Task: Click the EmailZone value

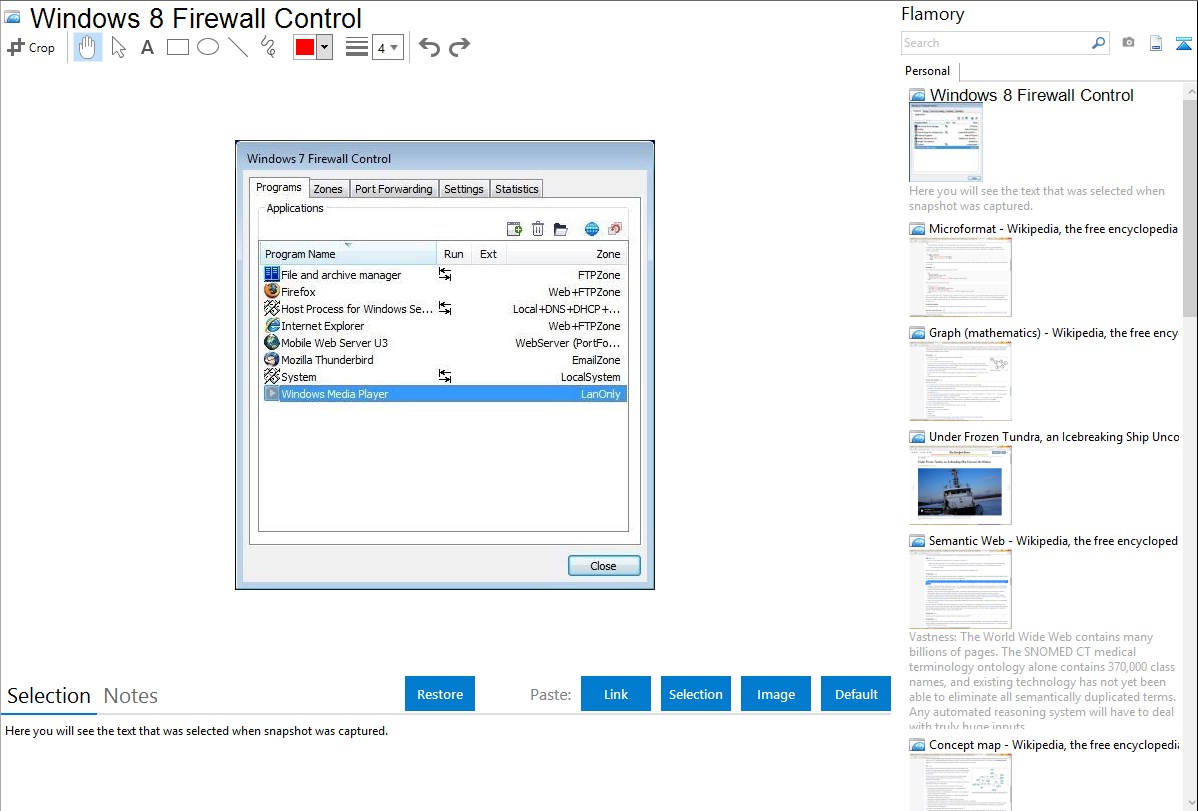Action: (x=596, y=360)
